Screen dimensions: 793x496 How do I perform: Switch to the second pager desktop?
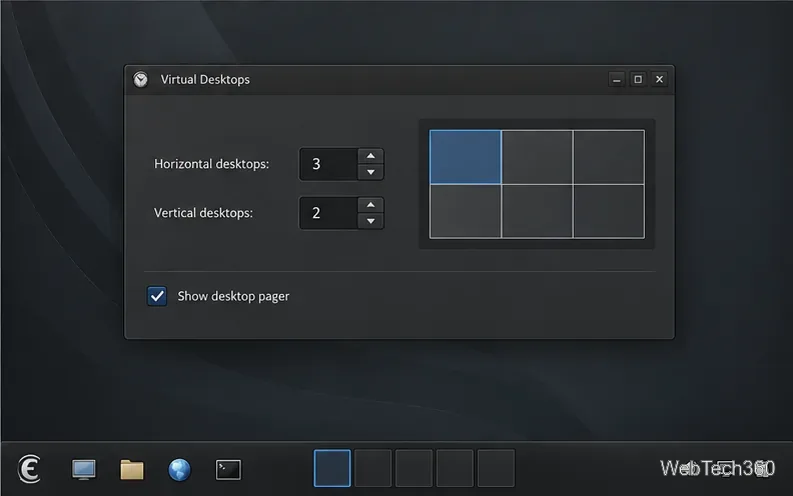(x=373, y=468)
